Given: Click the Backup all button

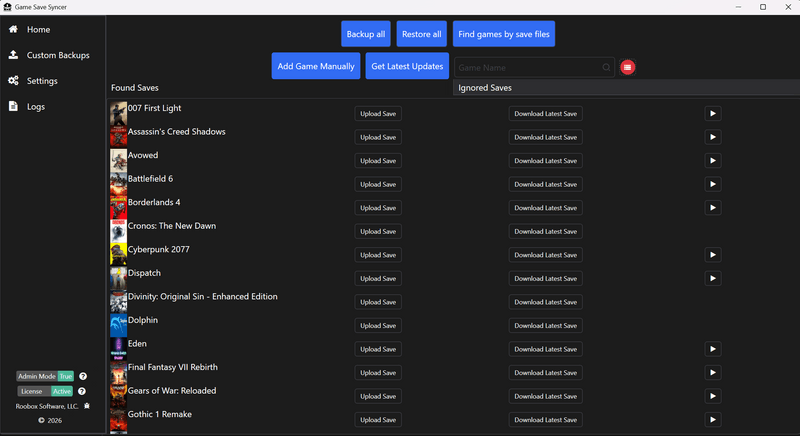Looking at the screenshot, I should (366, 34).
